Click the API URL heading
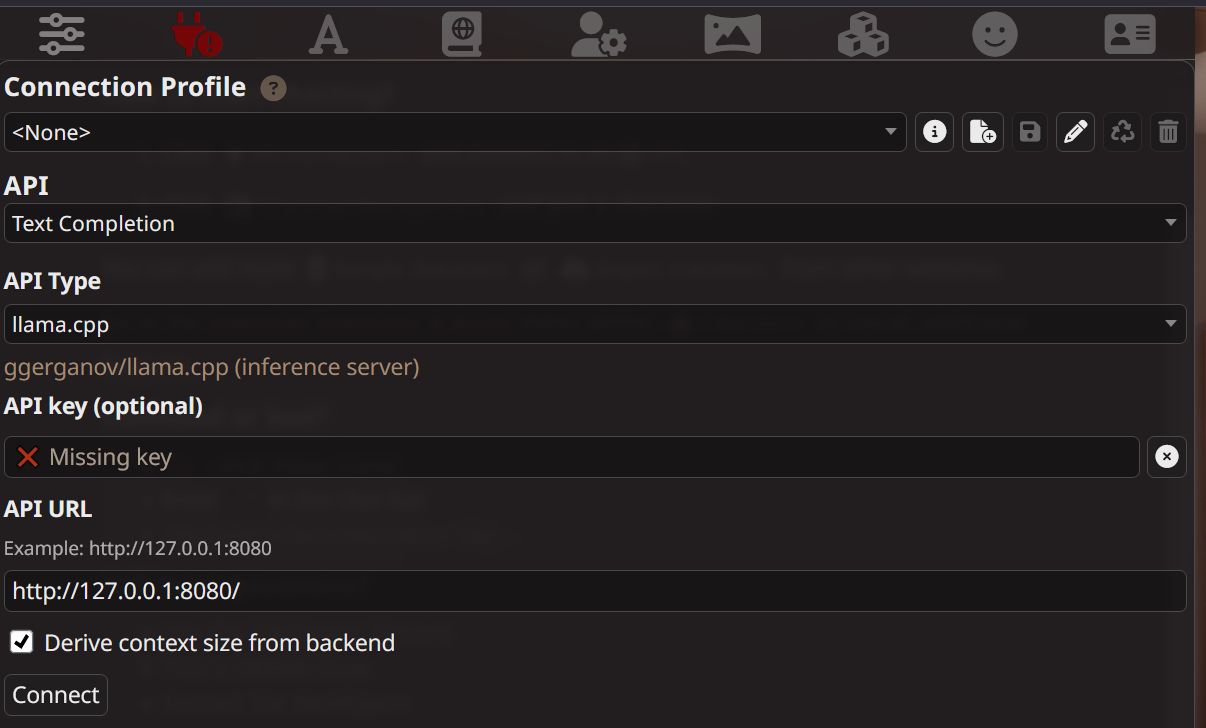The height and width of the screenshot is (728, 1206). coord(48,508)
